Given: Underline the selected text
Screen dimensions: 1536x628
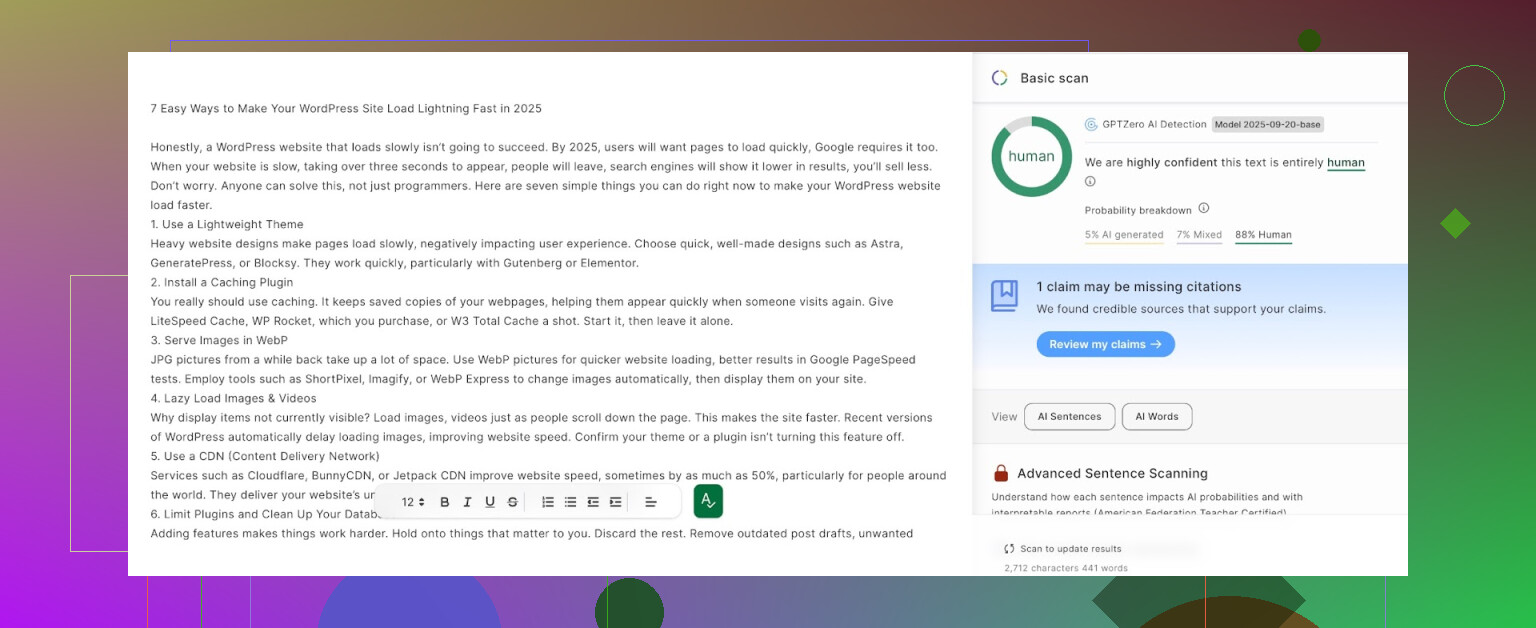Looking at the screenshot, I should pyautogui.click(x=490, y=502).
